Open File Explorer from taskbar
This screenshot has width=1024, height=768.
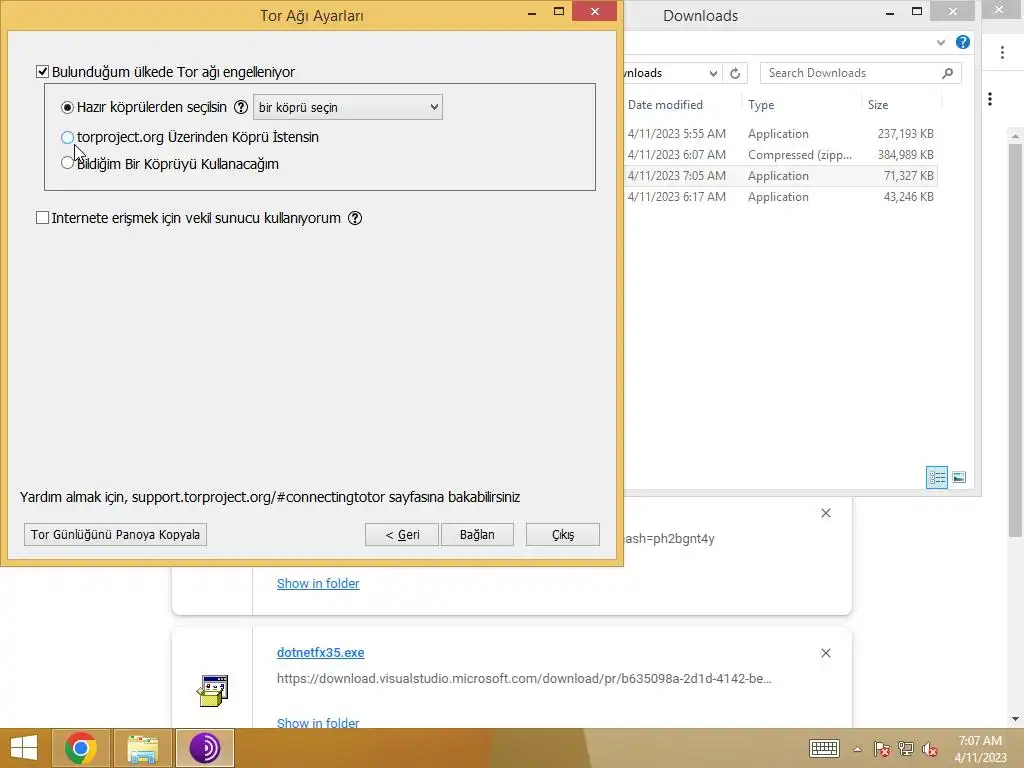(142, 748)
